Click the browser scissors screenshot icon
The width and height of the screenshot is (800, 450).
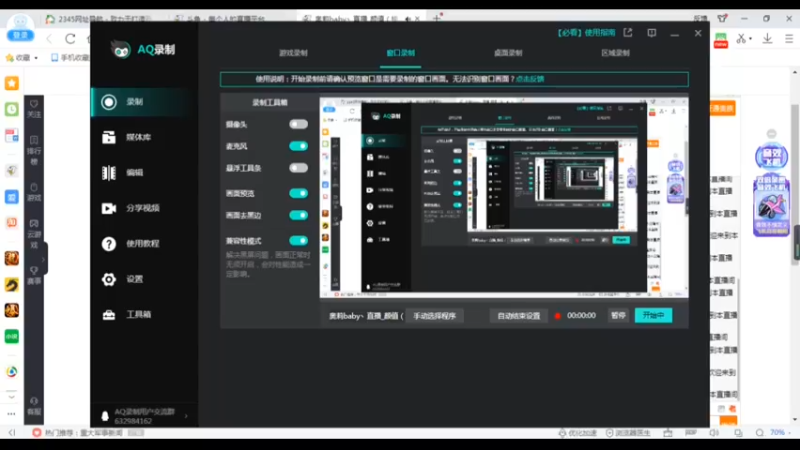(x=741, y=39)
